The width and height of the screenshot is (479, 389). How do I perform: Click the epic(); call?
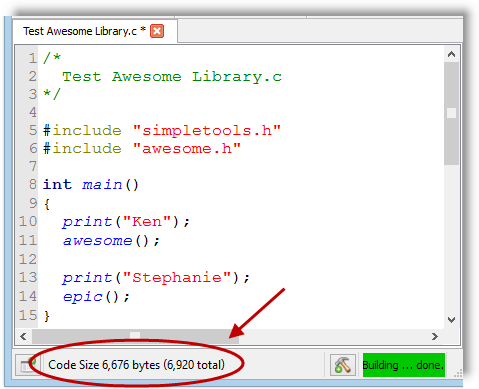96,296
